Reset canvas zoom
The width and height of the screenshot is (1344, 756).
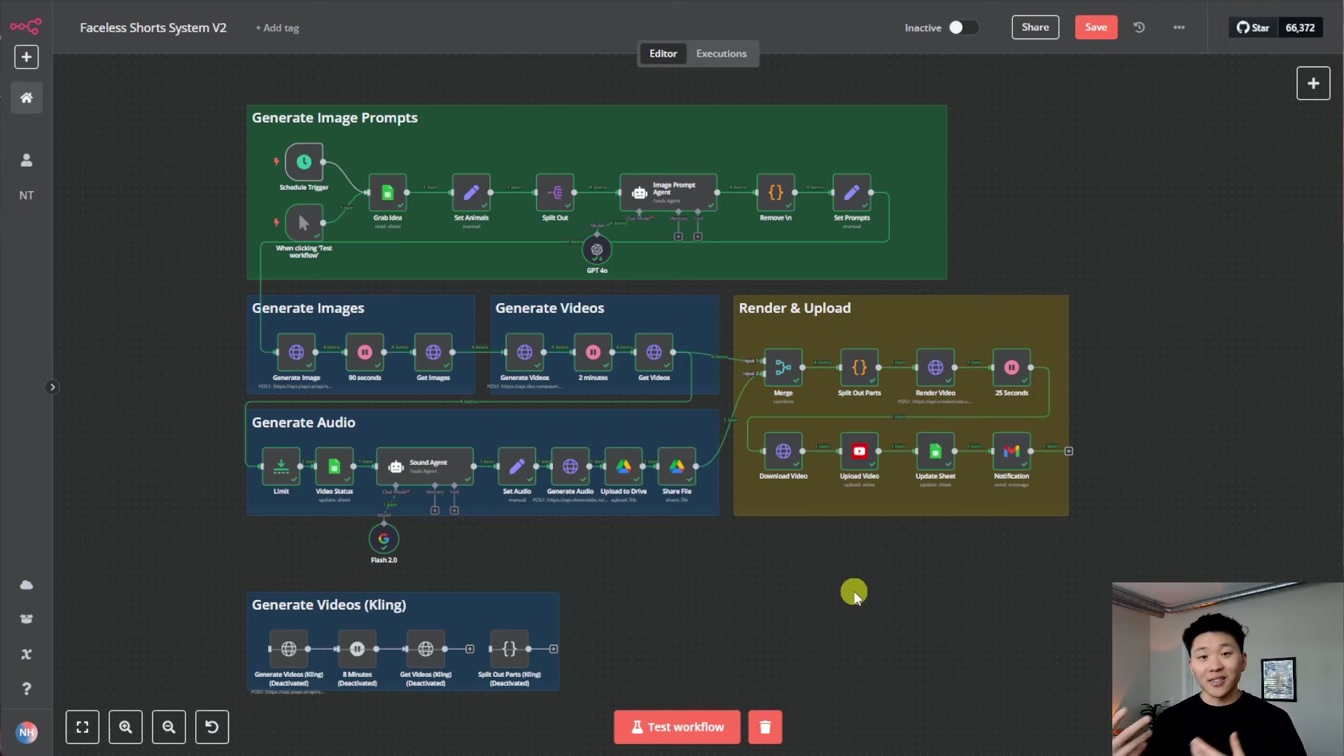[211, 727]
